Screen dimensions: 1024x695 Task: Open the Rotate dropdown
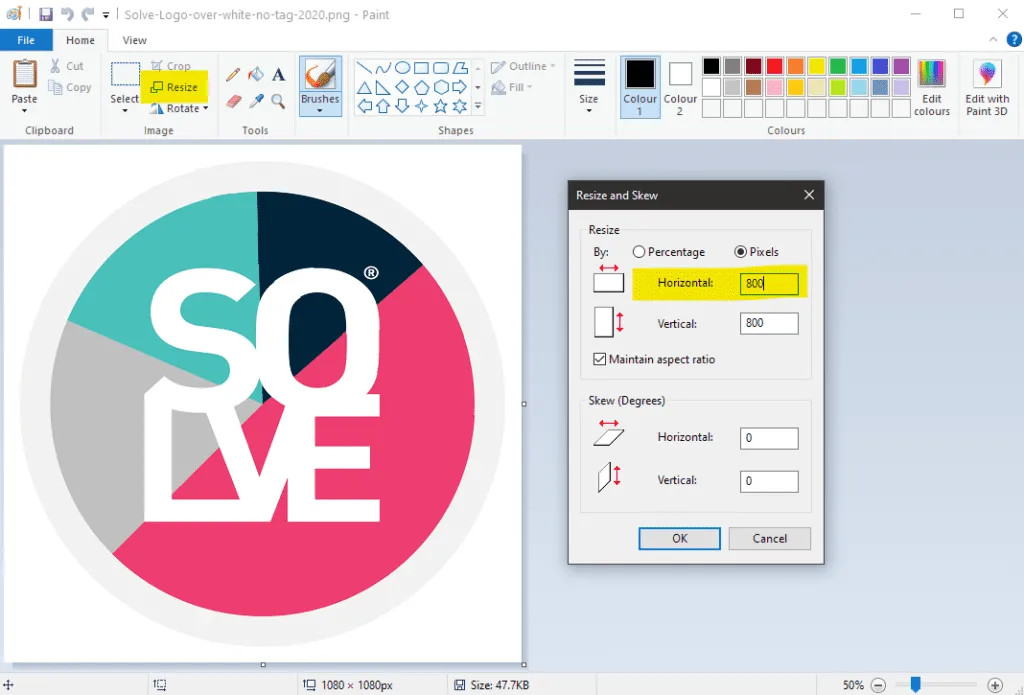179,108
